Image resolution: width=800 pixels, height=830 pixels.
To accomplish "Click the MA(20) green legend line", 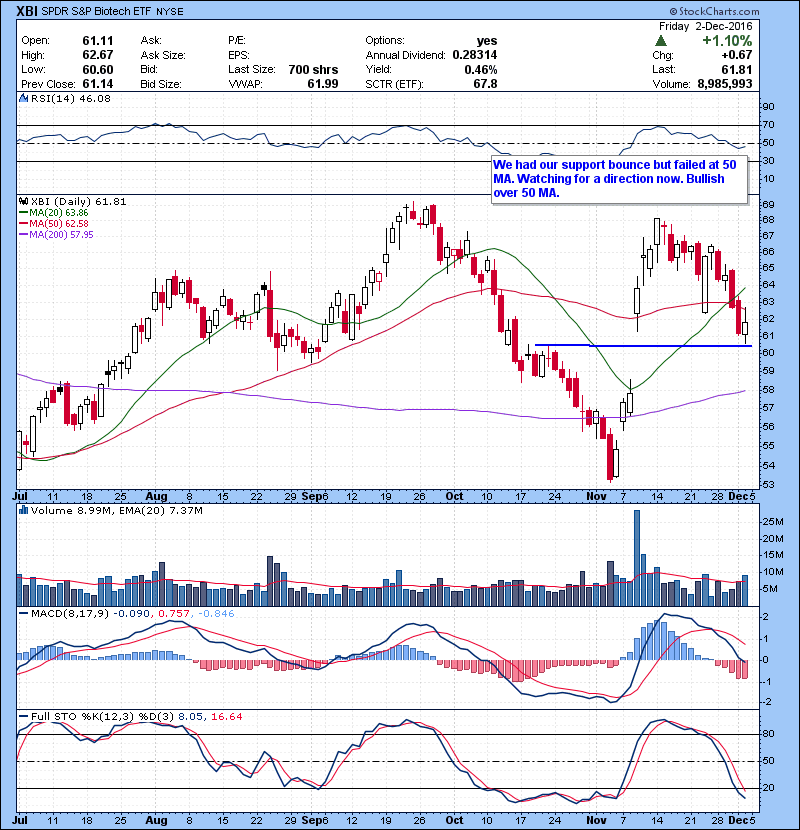I will (24, 213).
